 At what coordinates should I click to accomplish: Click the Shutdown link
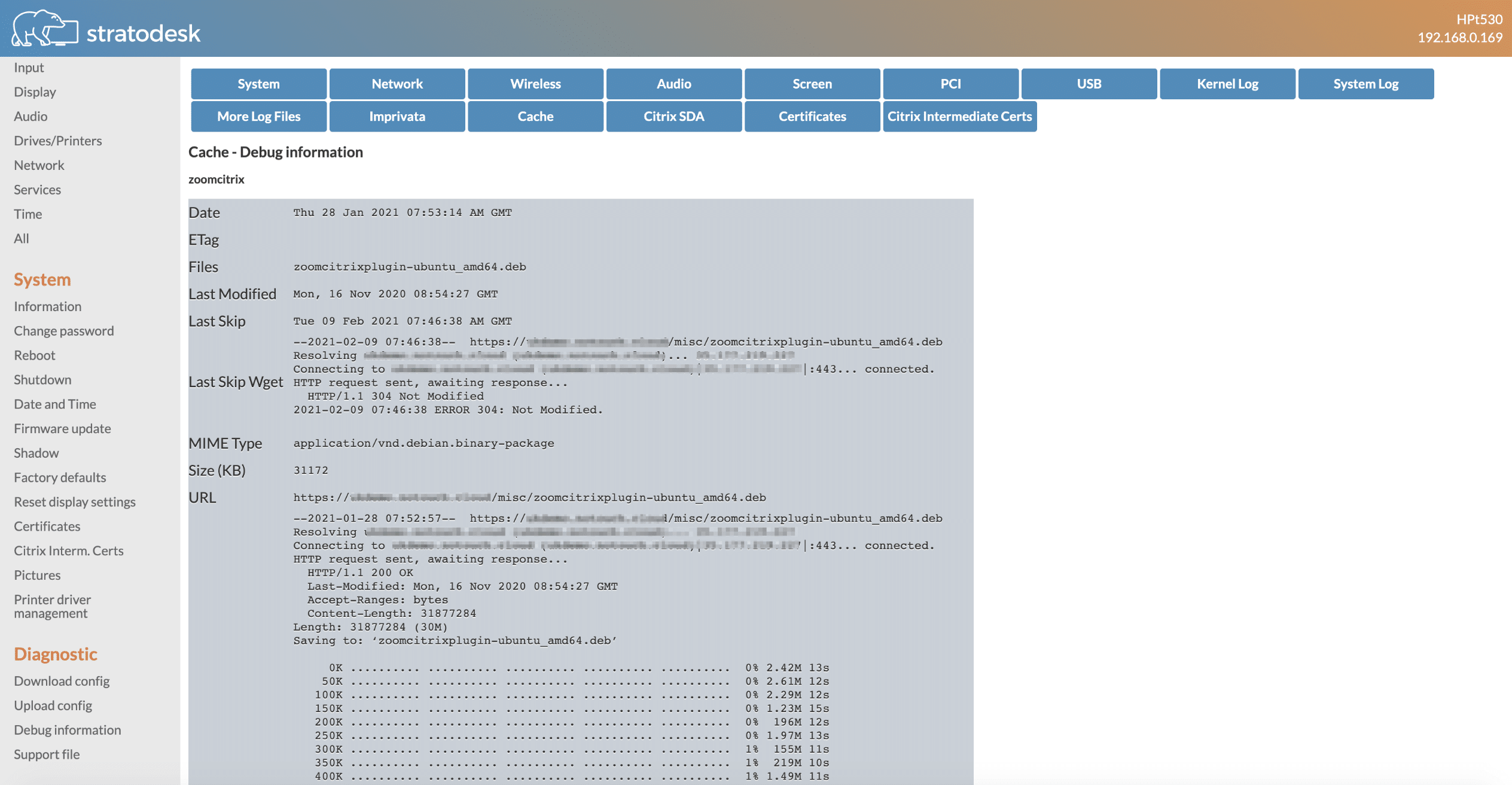tap(42, 380)
